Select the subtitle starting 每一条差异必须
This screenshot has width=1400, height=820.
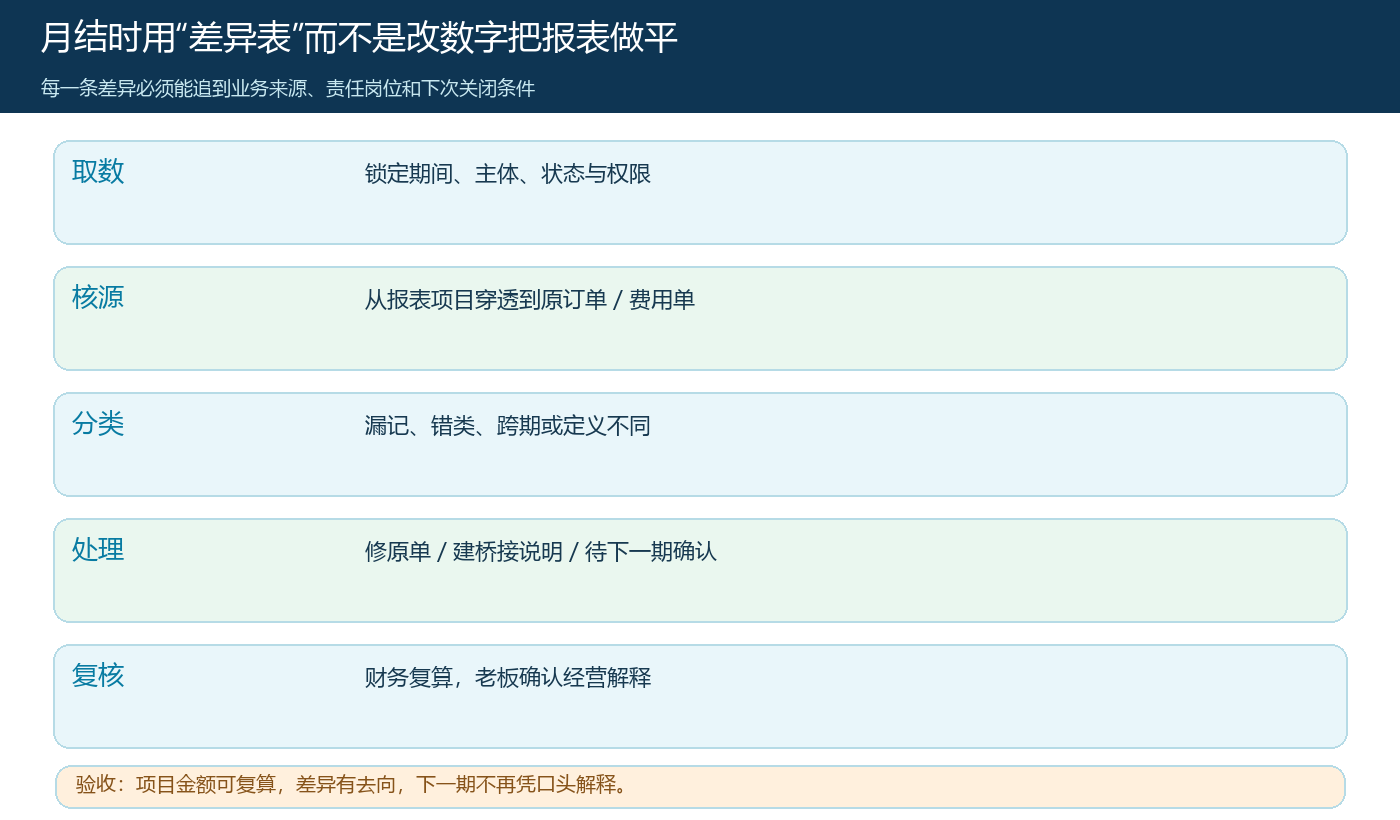288,88
